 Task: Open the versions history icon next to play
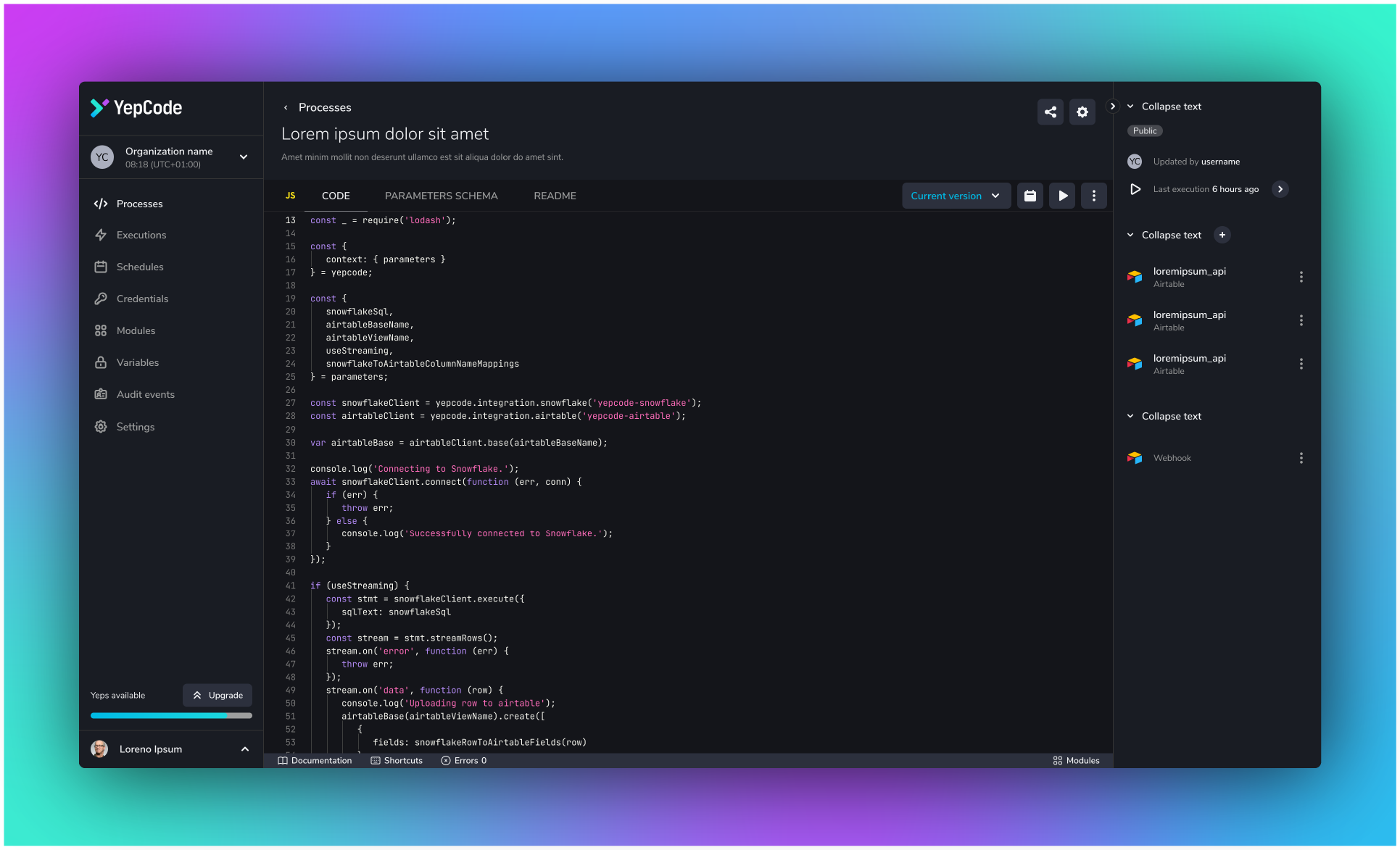coord(1030,195)
